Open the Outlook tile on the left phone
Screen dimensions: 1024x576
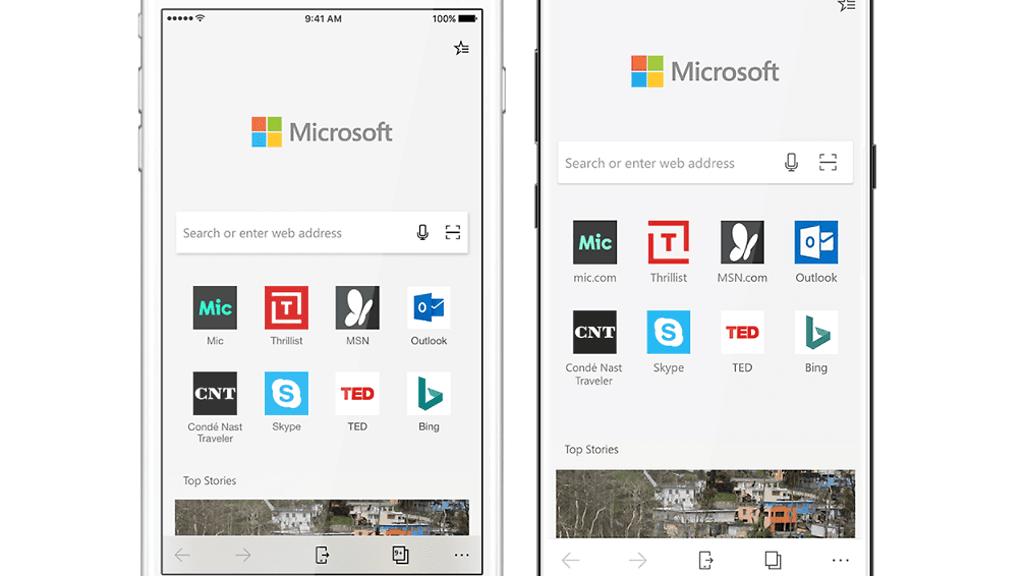(429, 308)
